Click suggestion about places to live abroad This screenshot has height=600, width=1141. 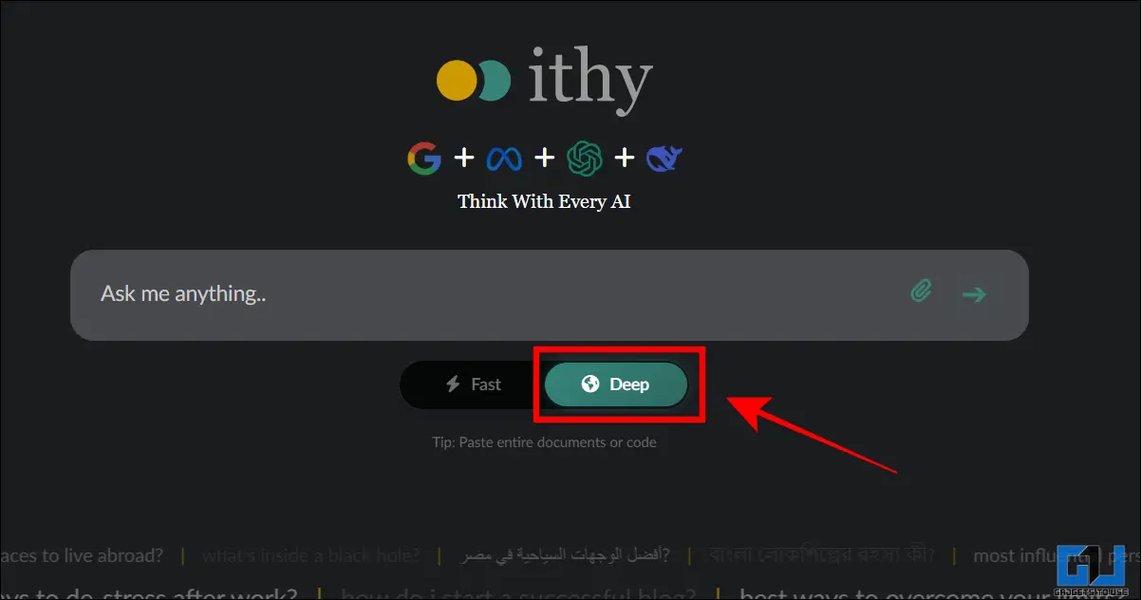tap(82, 556)
